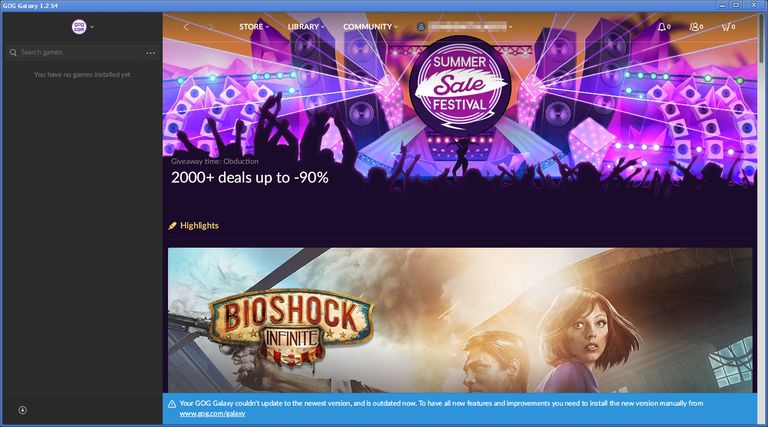The width and height of the screenshot is (768, 427).
Task: Open the notifications bell icon
Action: [662, 26]
